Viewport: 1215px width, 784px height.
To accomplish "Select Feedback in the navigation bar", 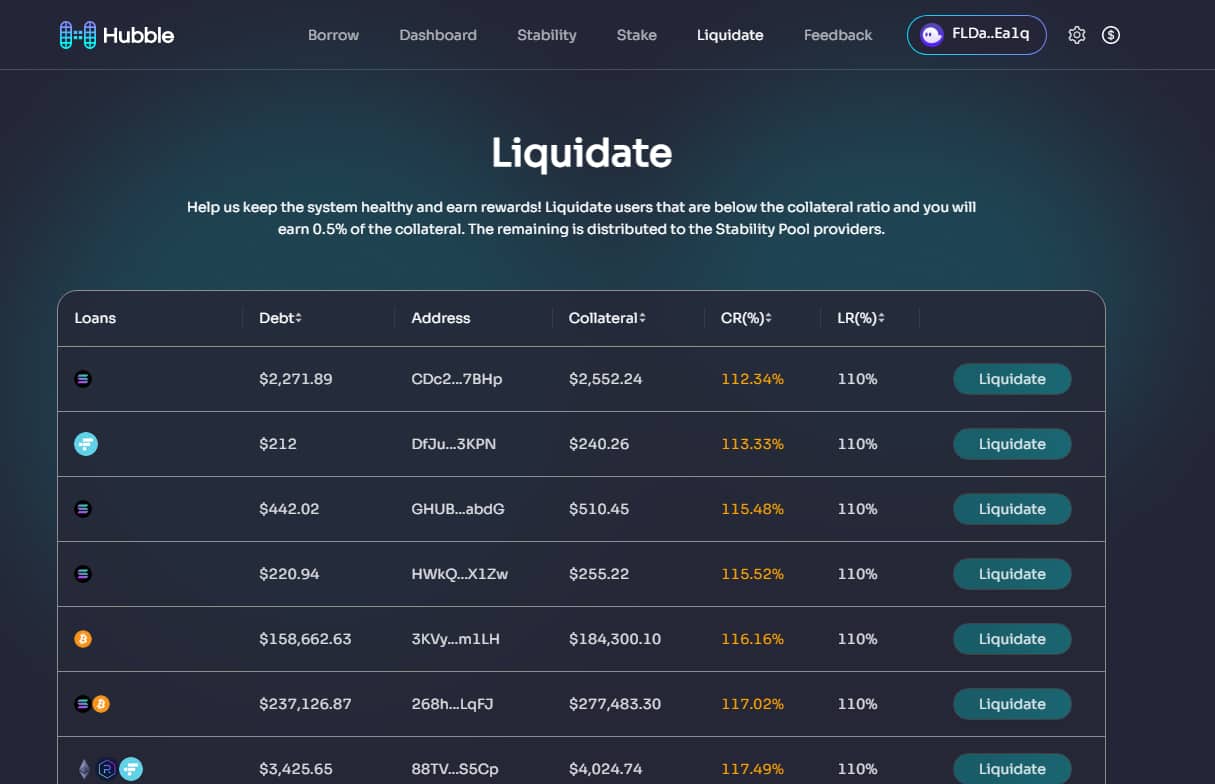I will 837,34.
